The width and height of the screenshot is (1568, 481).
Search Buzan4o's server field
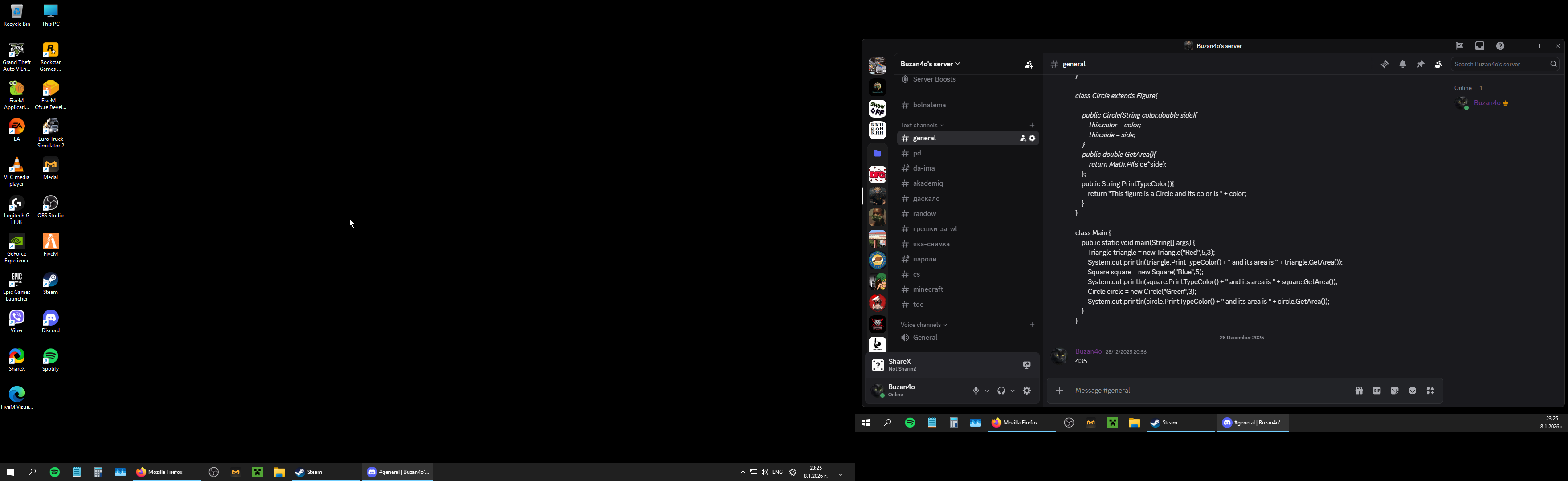coord(1505,64)
